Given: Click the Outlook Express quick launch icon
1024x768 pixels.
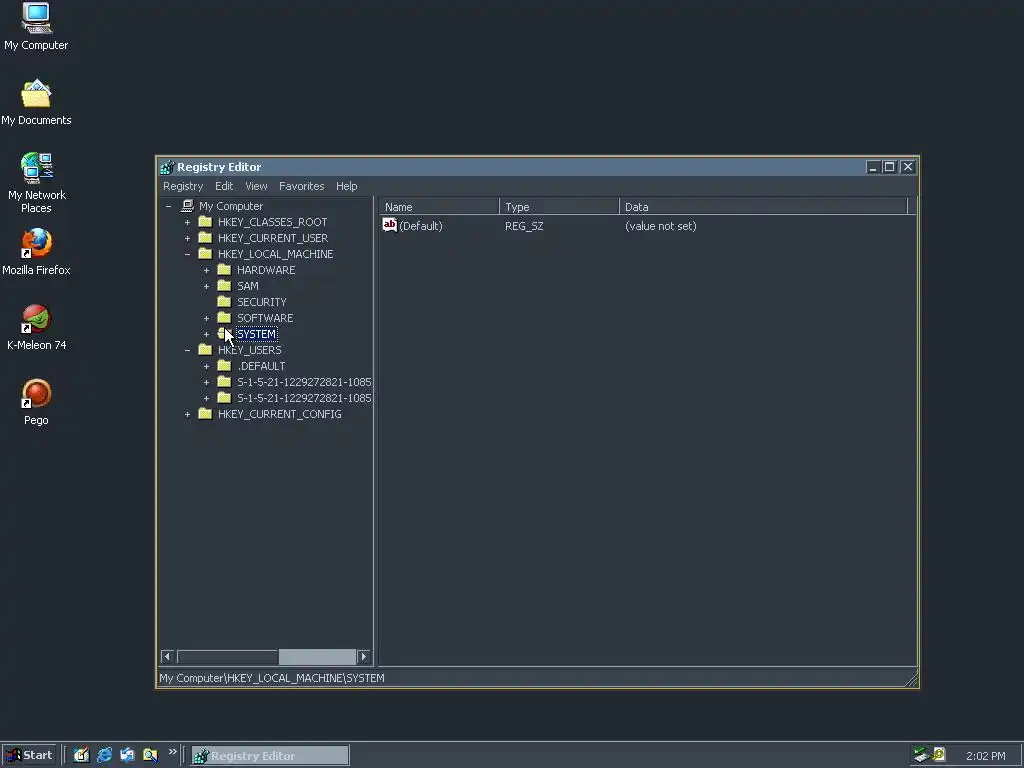Looking at the screenshot, I should click(127, 755).
